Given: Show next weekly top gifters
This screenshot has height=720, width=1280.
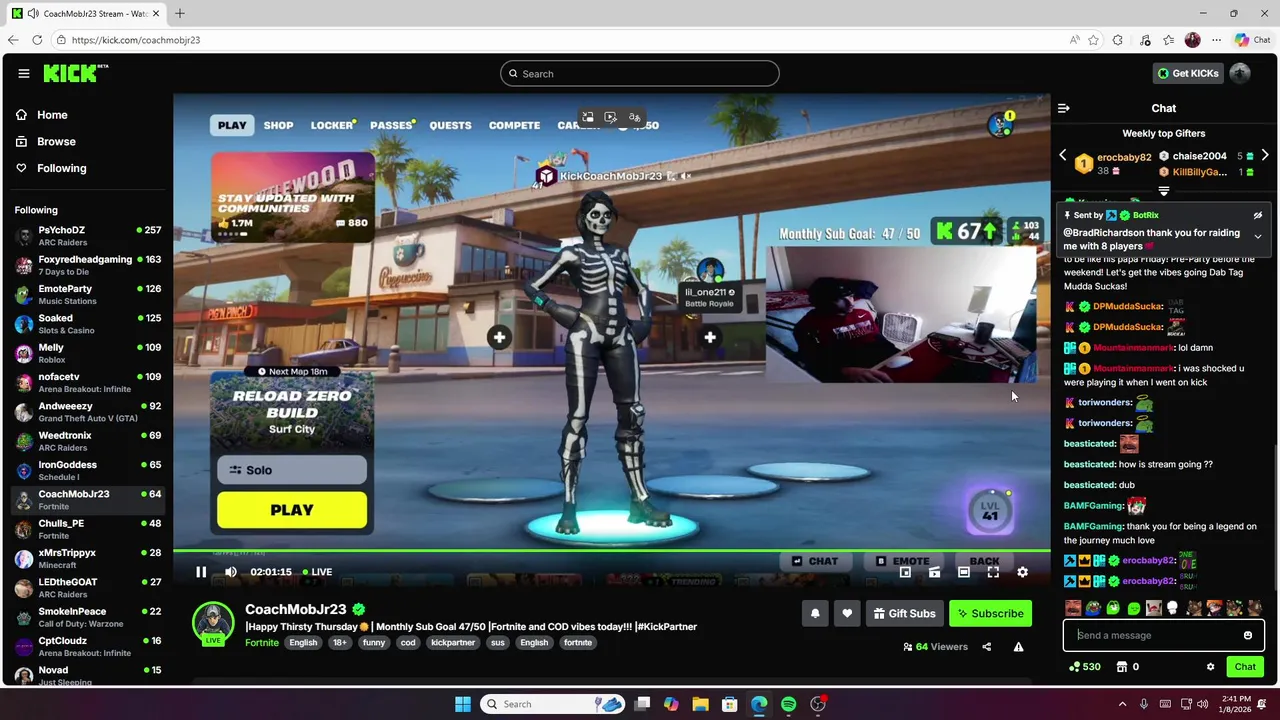Looking at the screenshot, I should tap(1265, 156).
